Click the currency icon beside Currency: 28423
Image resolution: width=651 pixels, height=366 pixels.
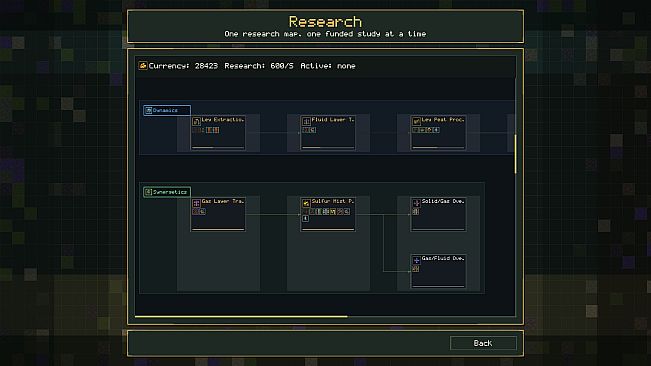click(x=143, y=66)
